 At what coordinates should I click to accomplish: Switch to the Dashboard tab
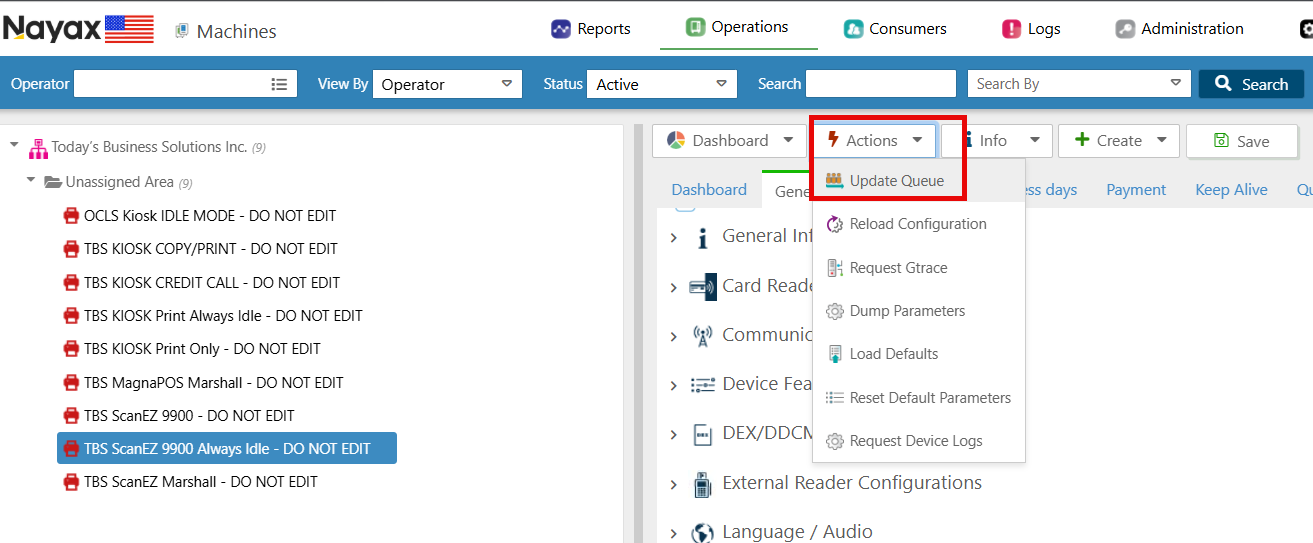click(709, 189)
